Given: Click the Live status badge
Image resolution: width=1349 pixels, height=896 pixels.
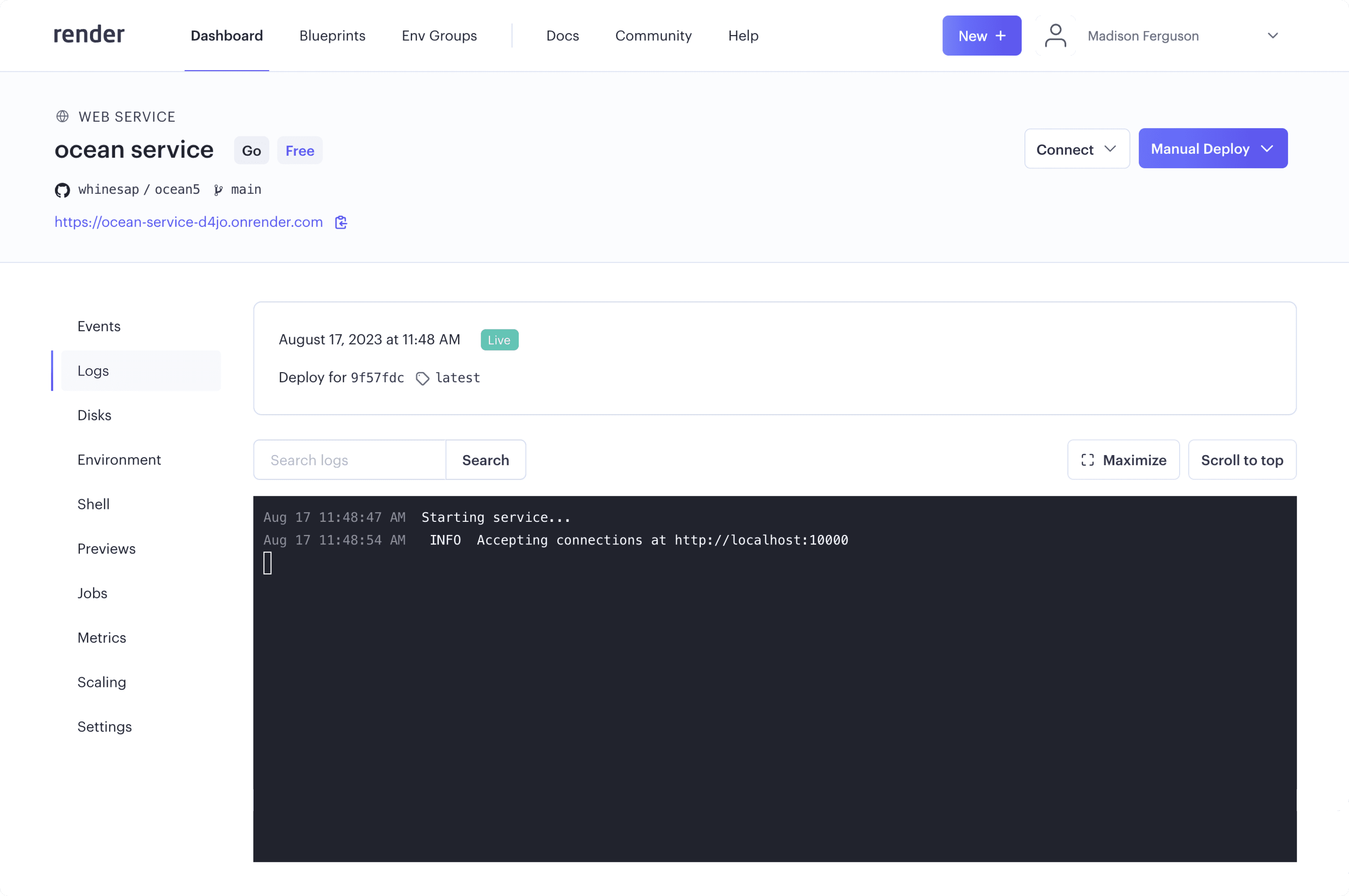Looking at the screenshot, I should point(499,340).
